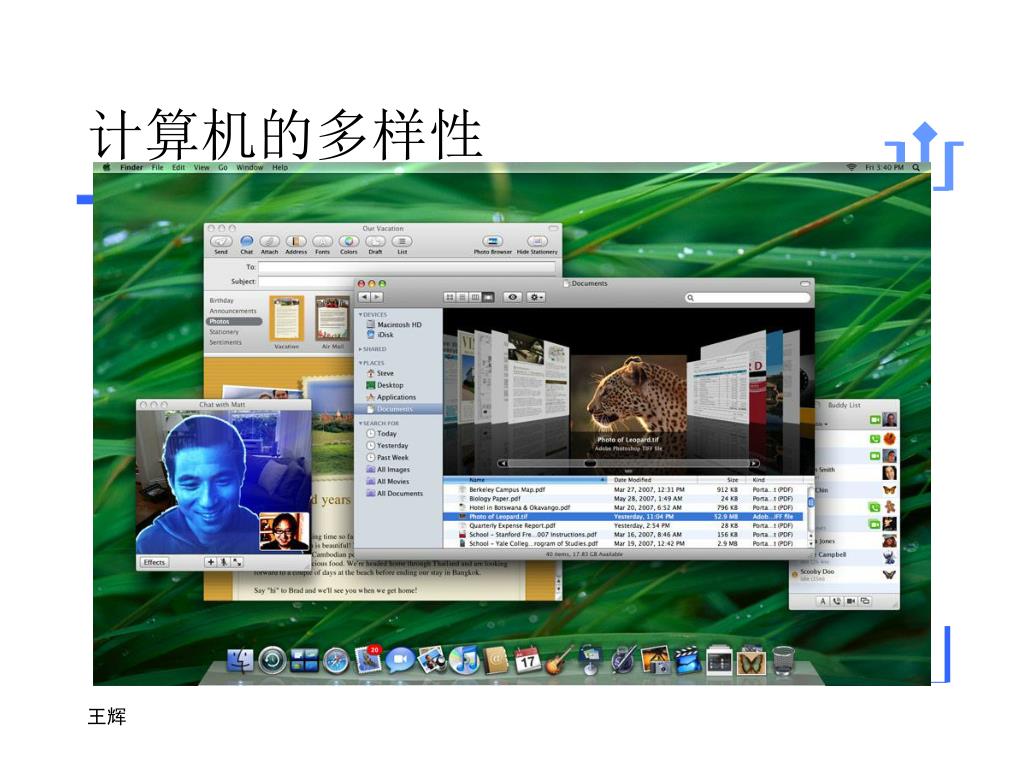1024x768 pixels.
Task: Click the To field in the Mail message
Action: click(406, 267)
